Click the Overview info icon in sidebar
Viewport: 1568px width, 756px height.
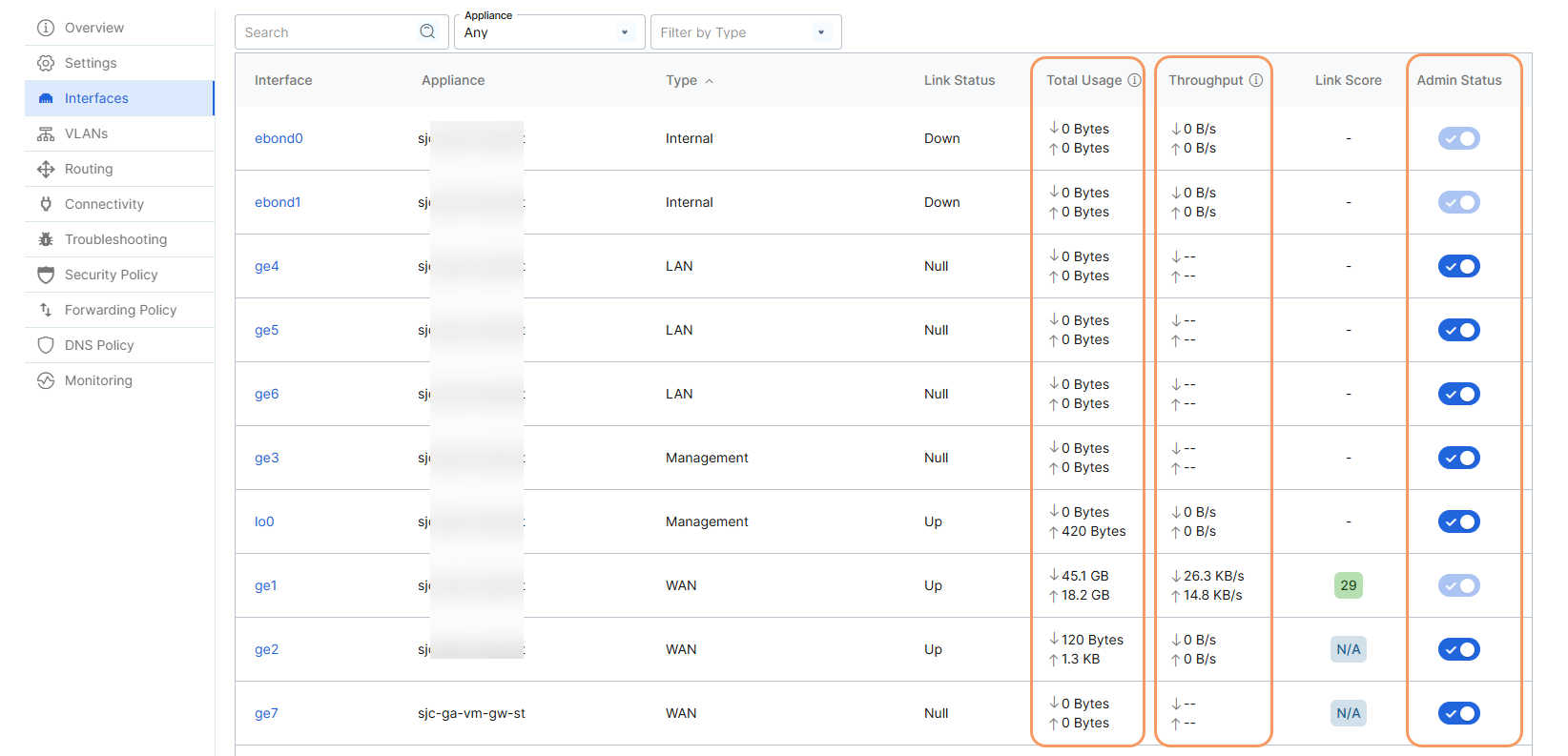(46, 28)
